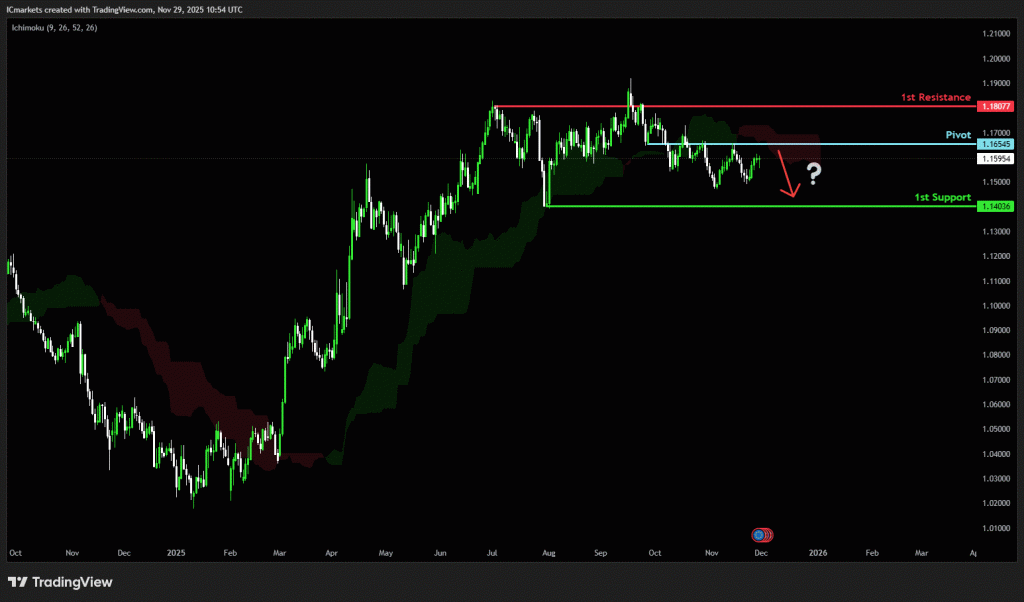Click the 2026 label on time axis
This screenshot has width=1024, height=602.
pyautogui.click(x=818, y=552)
